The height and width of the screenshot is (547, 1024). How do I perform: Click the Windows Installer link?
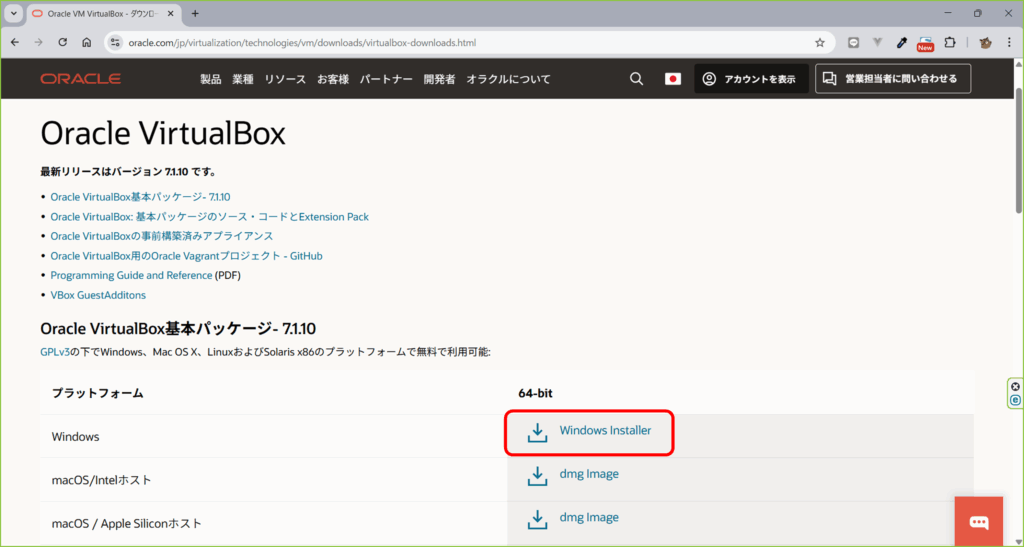pyautogui.click(x=605, y=431)
